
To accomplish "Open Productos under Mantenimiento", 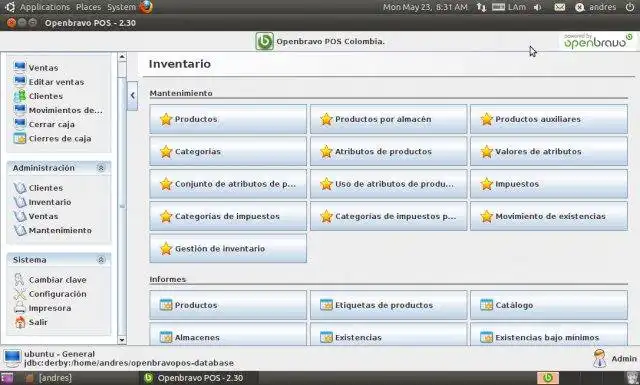I will pos(228,119).
